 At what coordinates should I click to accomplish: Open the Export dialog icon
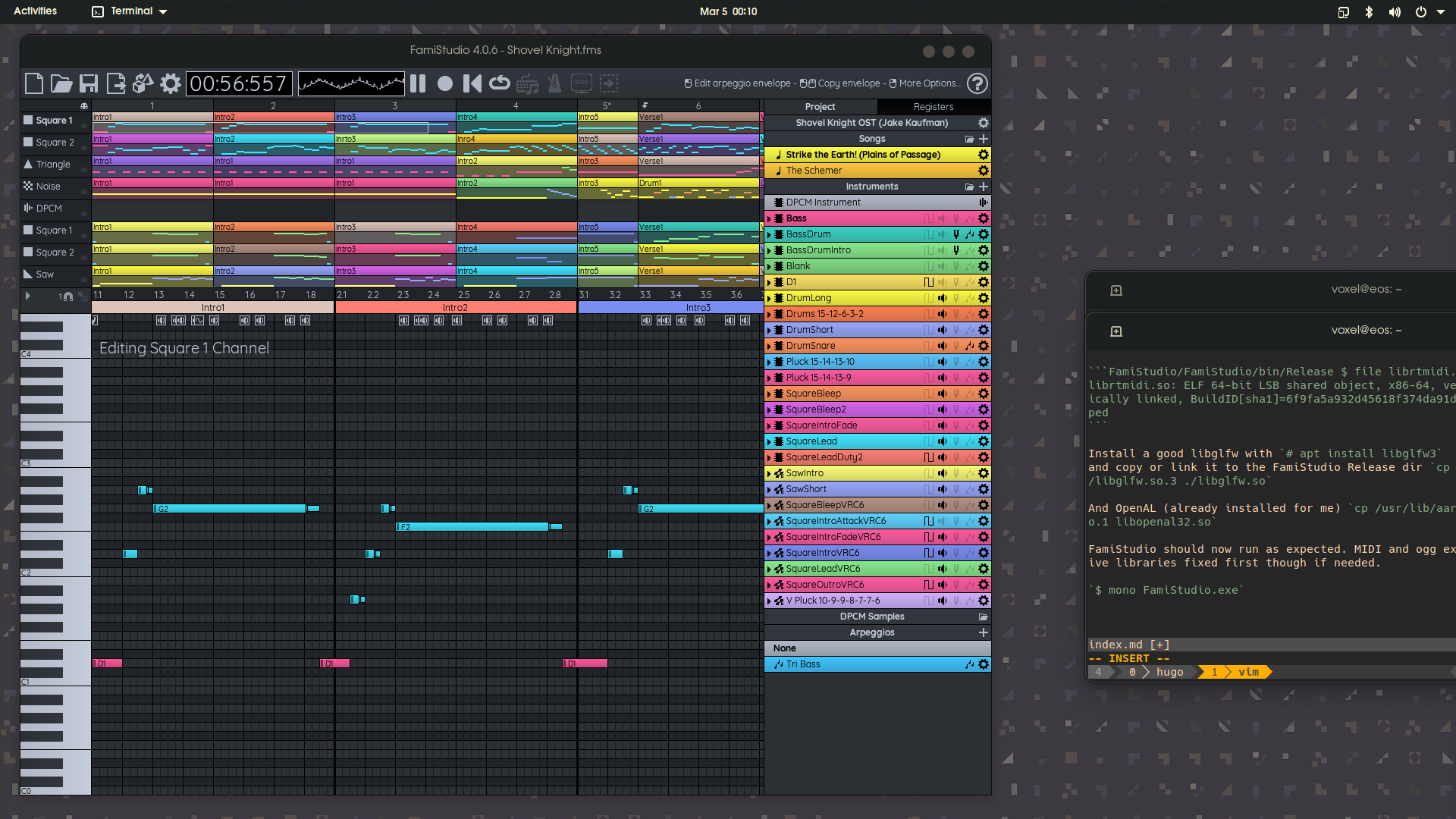click(x=116, y=83)
